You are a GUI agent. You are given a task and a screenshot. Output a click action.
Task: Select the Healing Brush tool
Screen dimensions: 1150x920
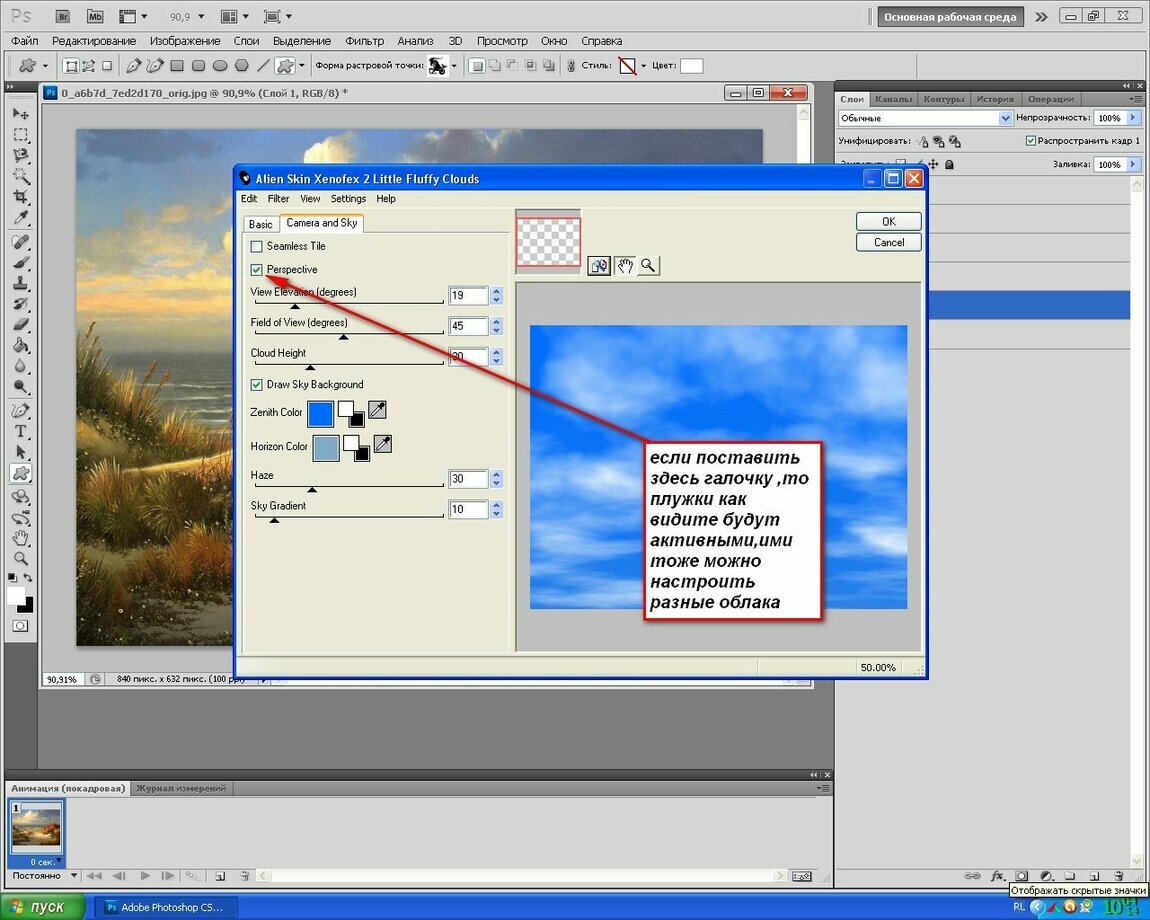point(21,241)
